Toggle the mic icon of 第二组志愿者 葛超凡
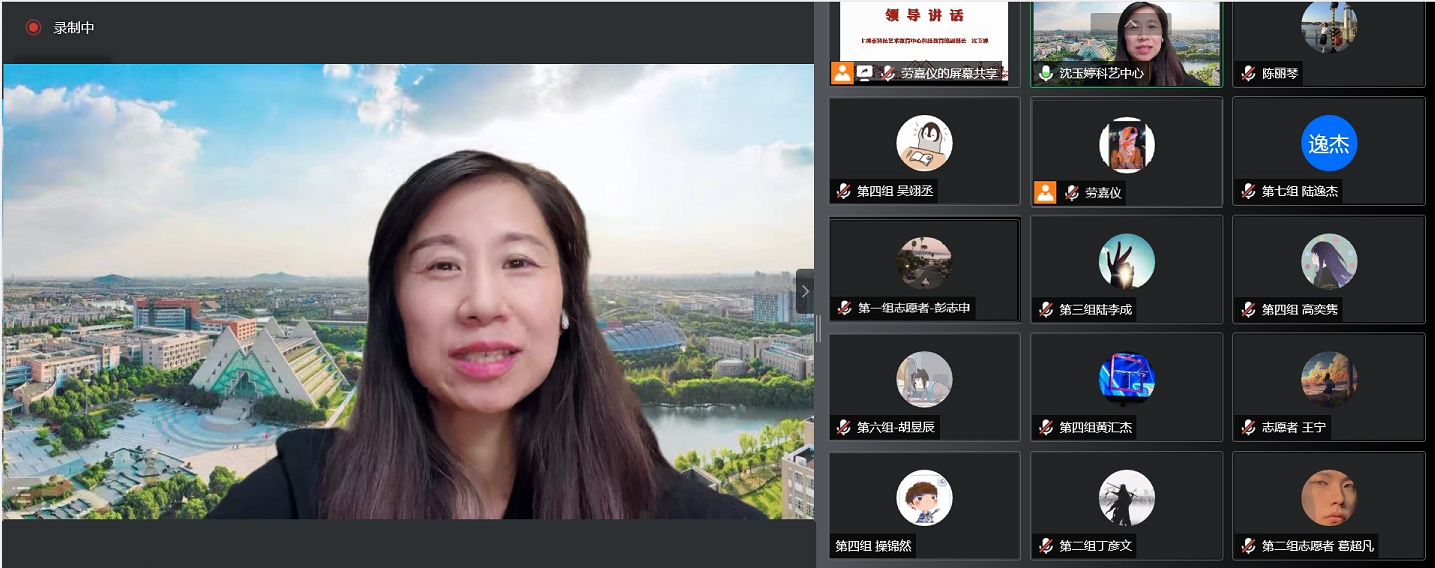The image size is (1435, 568). 1248,546
